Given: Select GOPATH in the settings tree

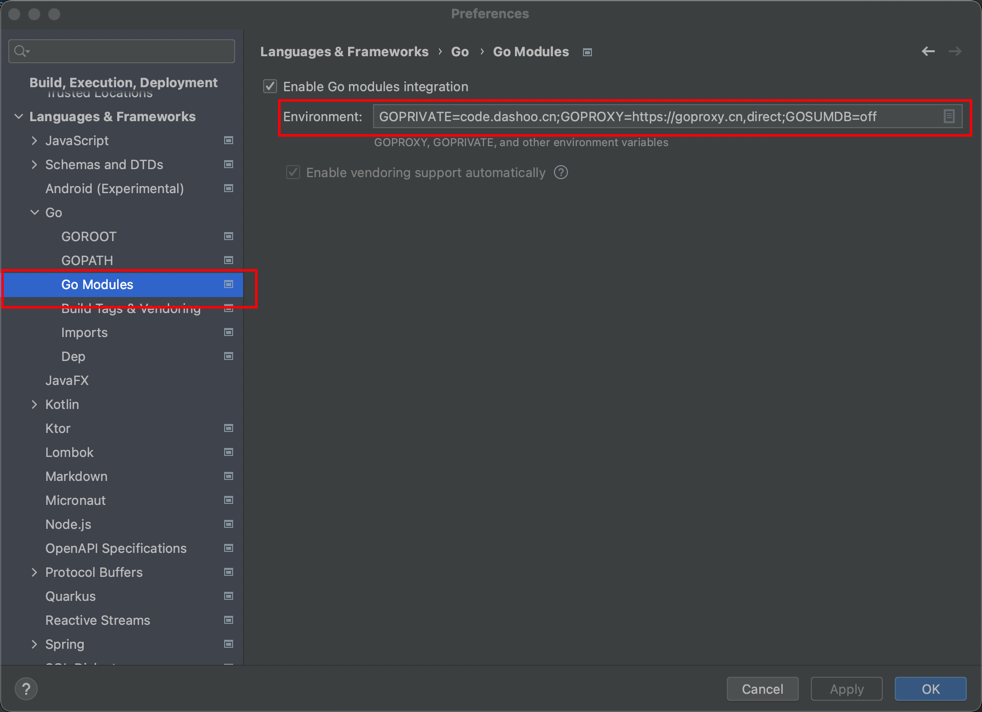Looking at the screenshot, I should [x=87, y=261].
